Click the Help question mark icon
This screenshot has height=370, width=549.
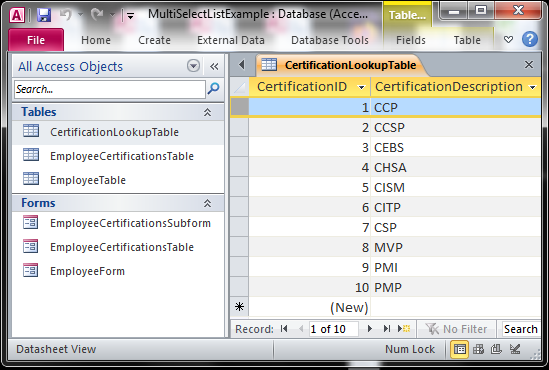(x=530, y=39)
